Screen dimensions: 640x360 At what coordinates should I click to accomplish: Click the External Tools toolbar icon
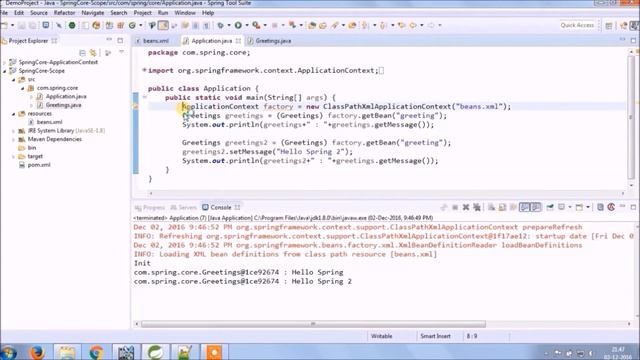[256, 25]
